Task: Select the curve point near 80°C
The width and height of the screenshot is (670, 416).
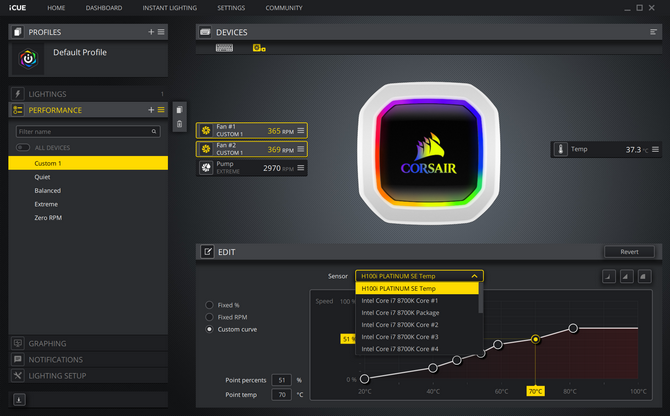Action: 573,328
